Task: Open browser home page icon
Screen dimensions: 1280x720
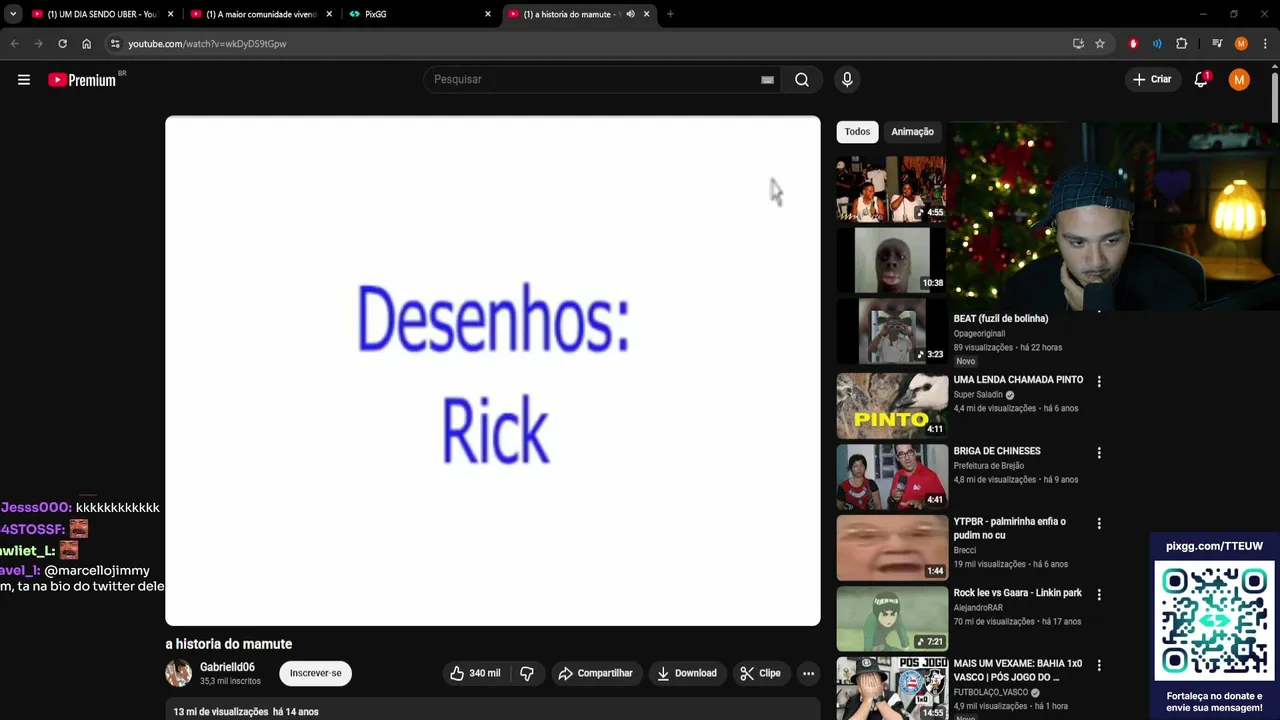Action: click(x=86, y=44)
